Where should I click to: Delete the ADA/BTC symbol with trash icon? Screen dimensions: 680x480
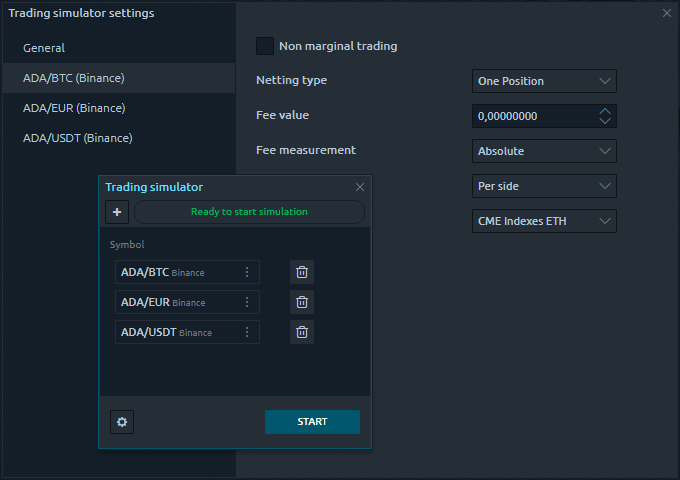pyautogui.click(x=302, y=272)
